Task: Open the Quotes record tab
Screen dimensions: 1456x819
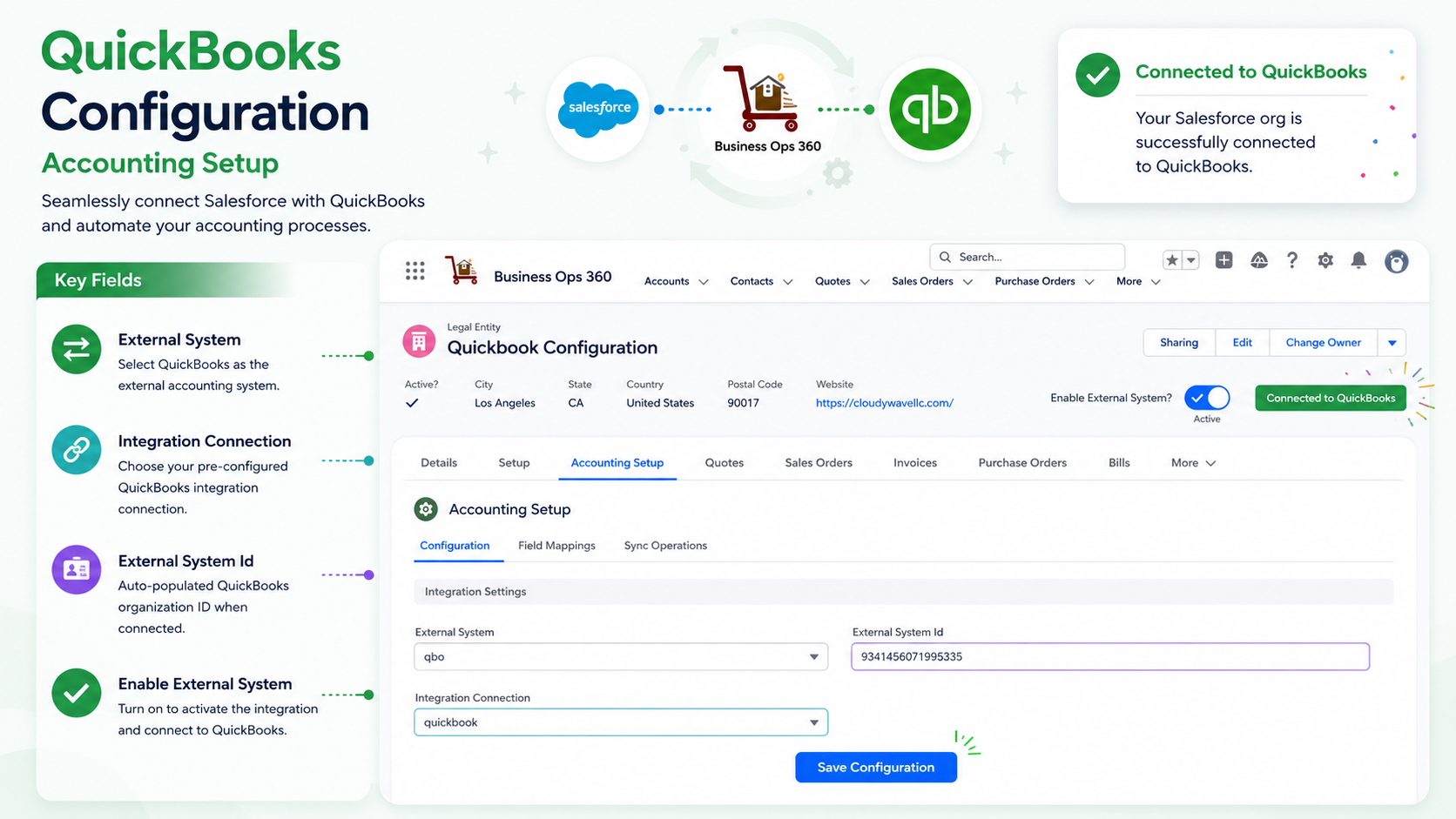Action: click(x=725, y=463)
